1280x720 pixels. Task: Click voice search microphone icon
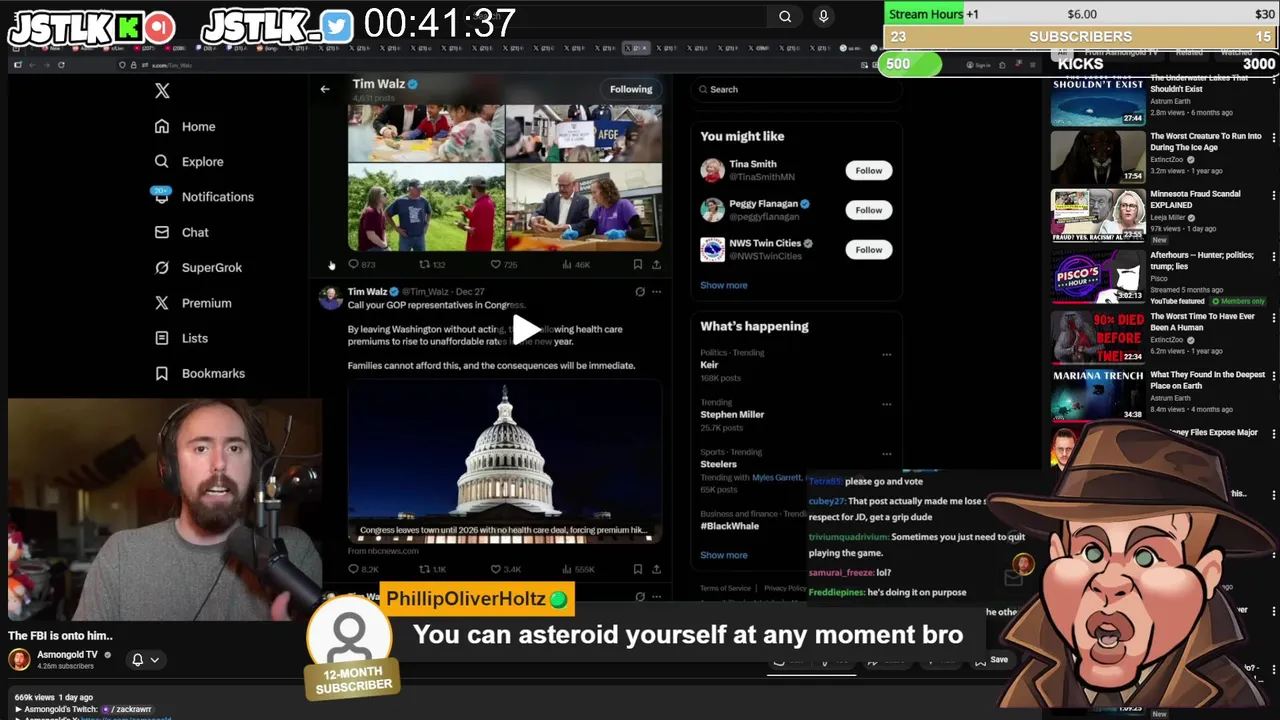pyautogui.click(x=823, y=16)
